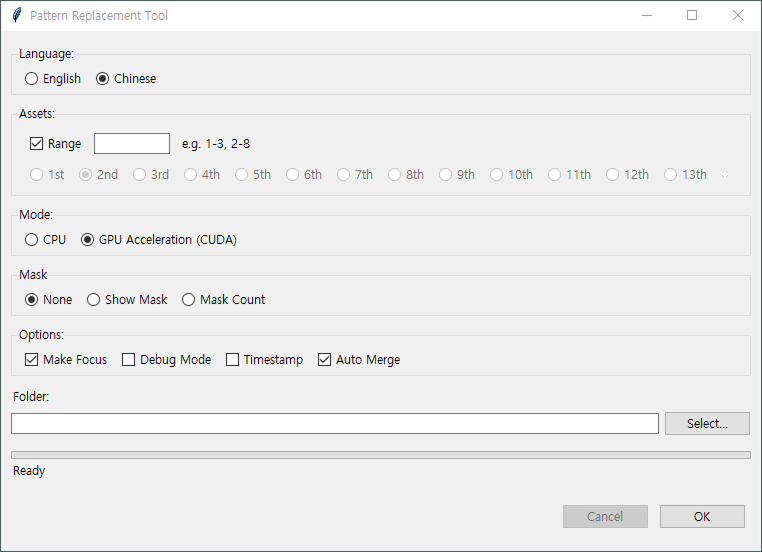This screenshot has height=552, width=762.
Task: Maximize the Pattern Replacement Tool window
Action: [692, 16]
